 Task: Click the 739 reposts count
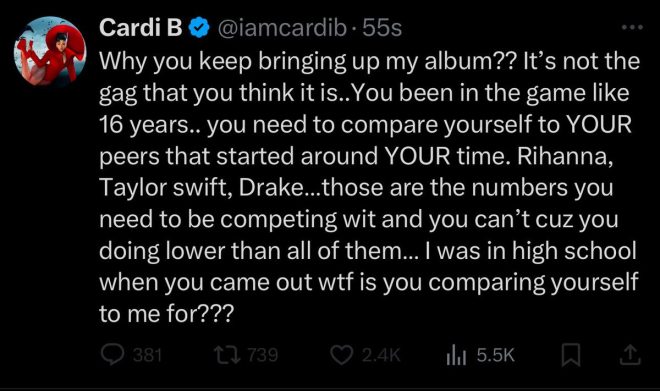click(263, 355)
